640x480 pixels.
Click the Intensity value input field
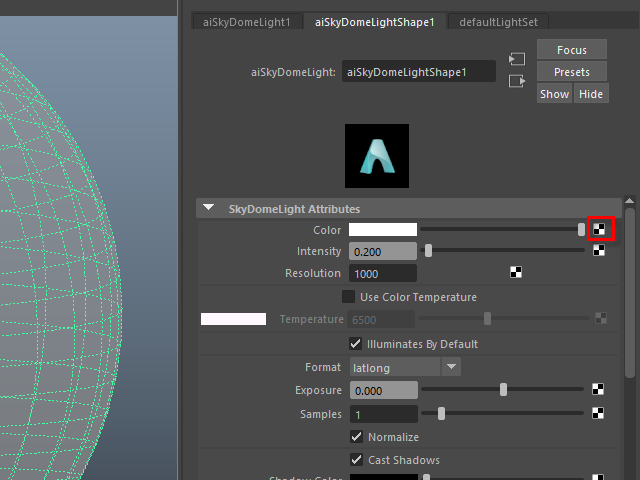(382, 251)
